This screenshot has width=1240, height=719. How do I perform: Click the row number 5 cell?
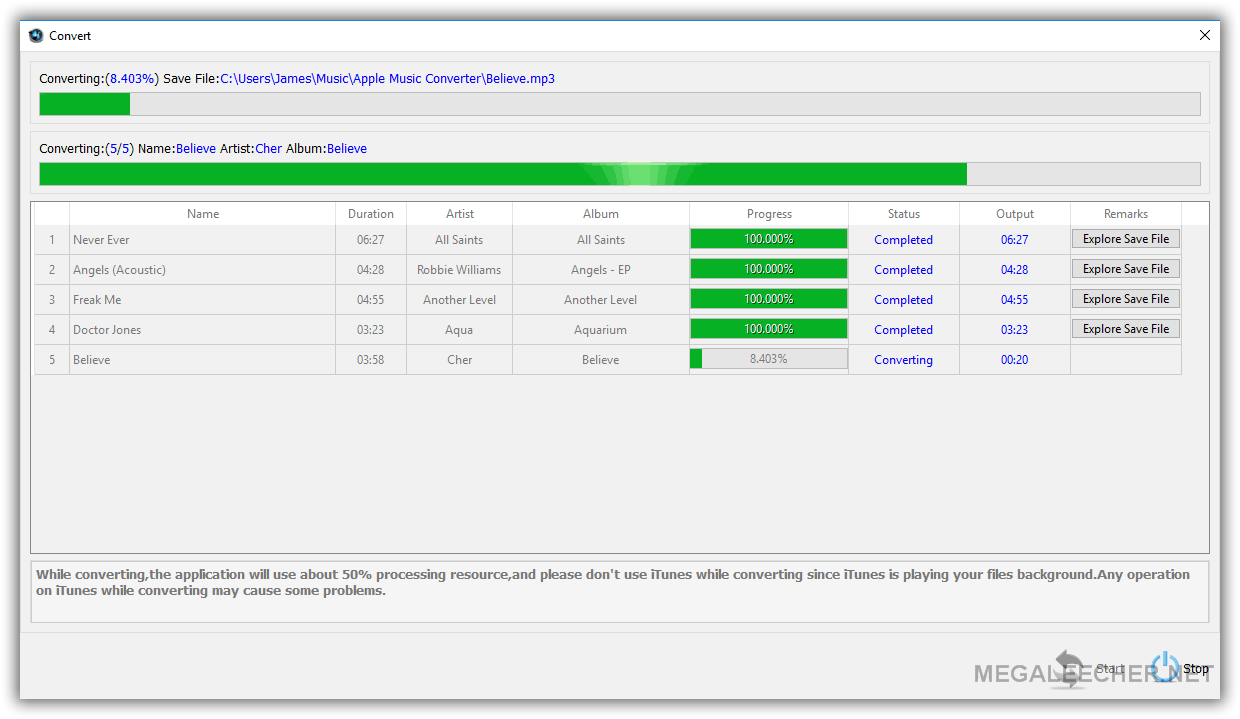(x=52, y=360)
